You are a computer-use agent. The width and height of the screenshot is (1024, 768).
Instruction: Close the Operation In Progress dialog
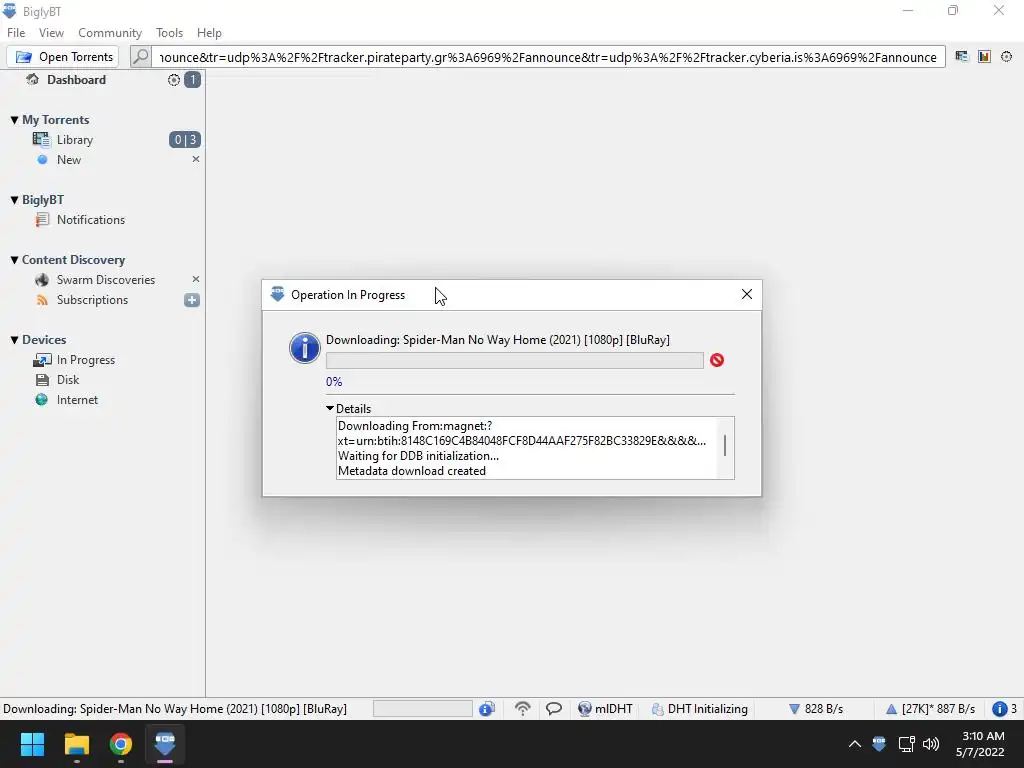click(746, 295)
